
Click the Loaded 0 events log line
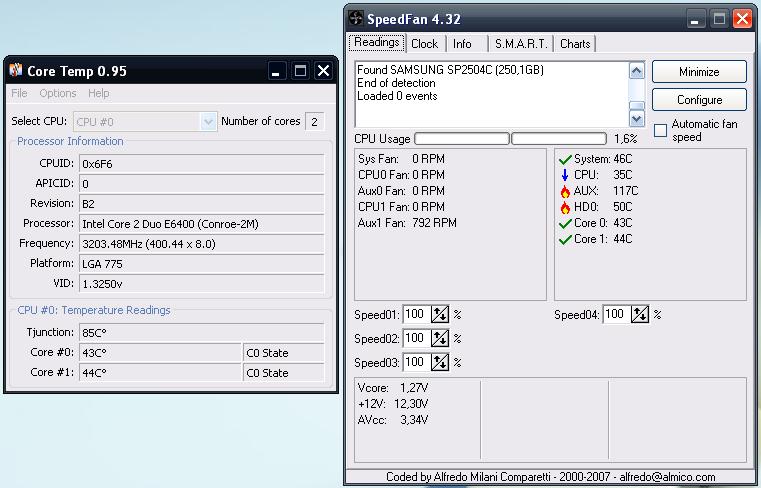pos(397,96)
